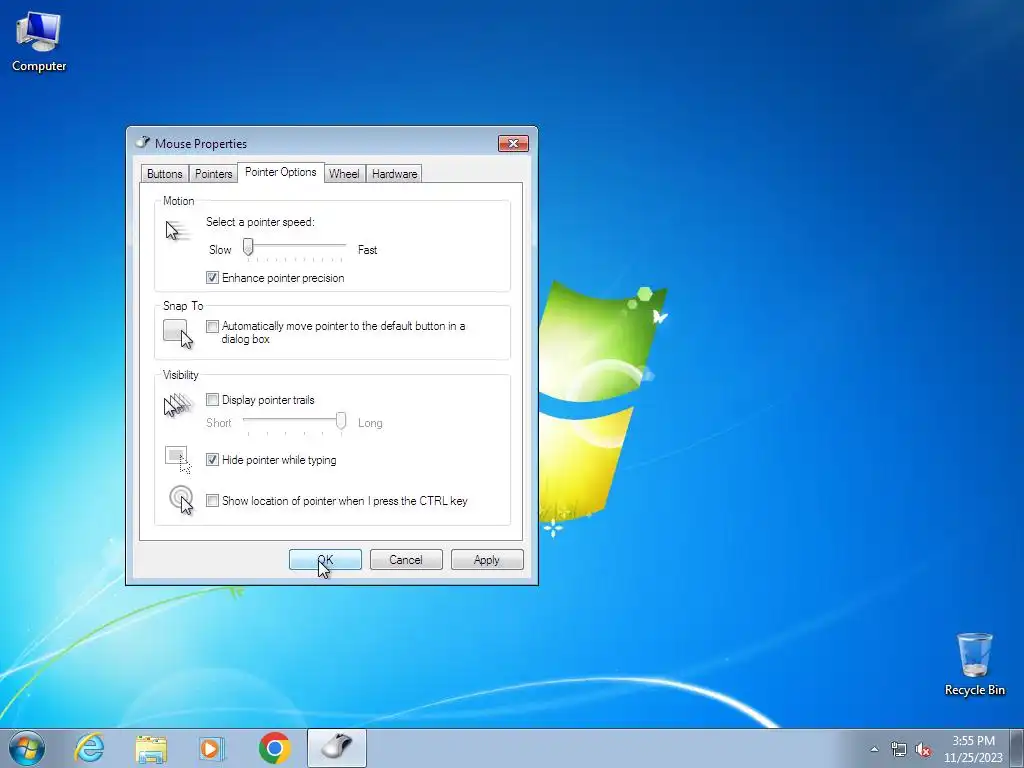
Task: Click the 'Slow' speed label
Action: [220, 250]
